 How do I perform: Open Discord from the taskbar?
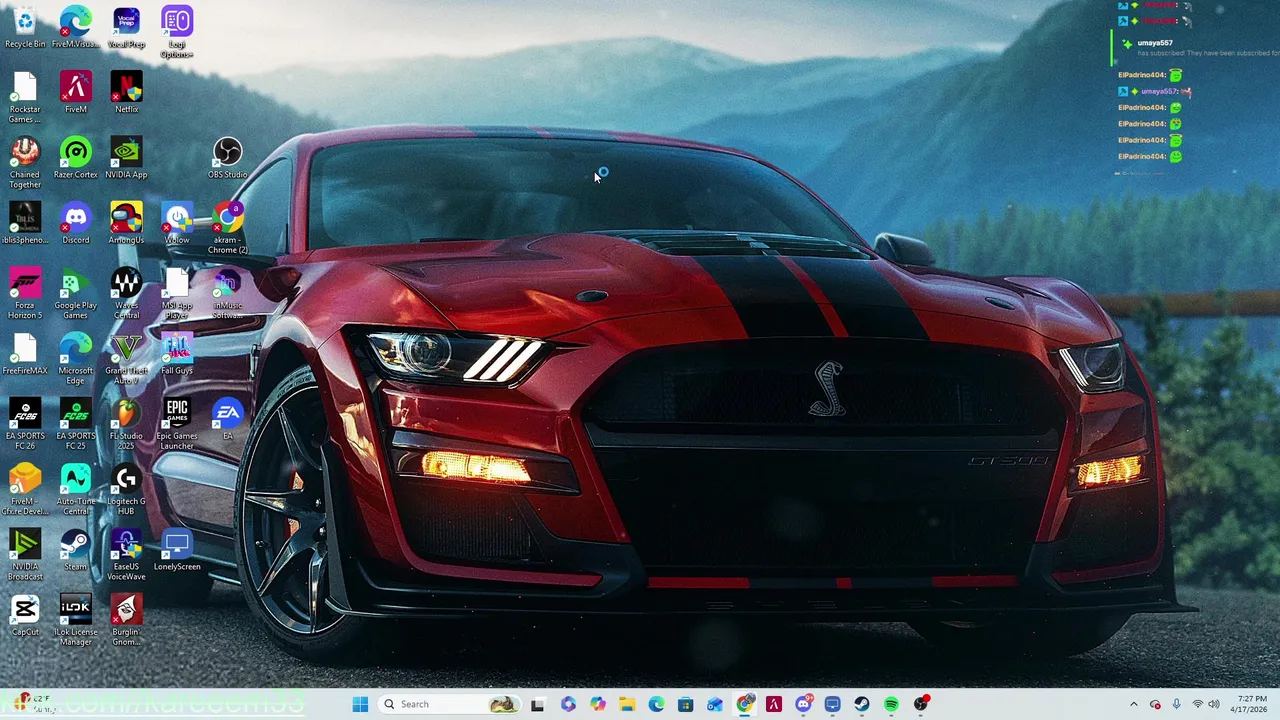point(803,704)
